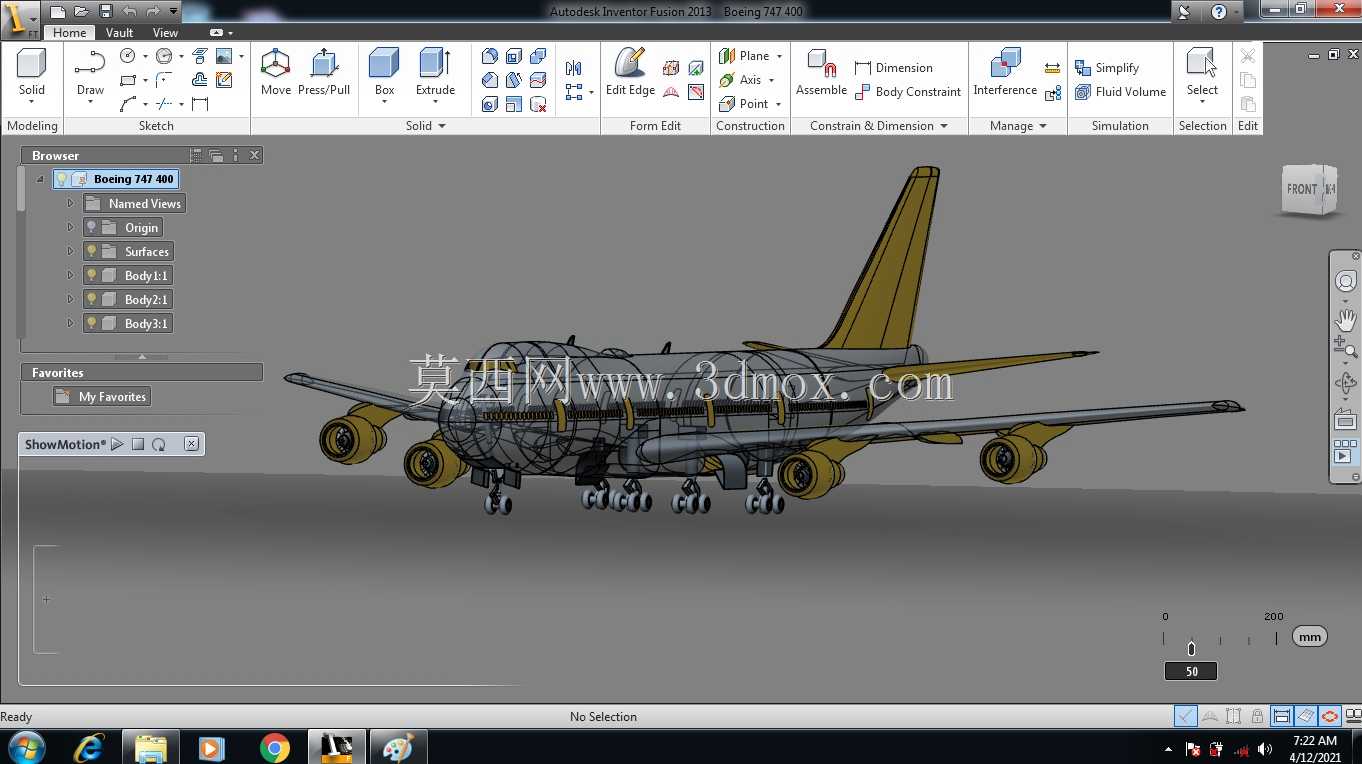Open the Home ribbon tab
This screenshot has height=764, width=1362.
coord(69,33)
